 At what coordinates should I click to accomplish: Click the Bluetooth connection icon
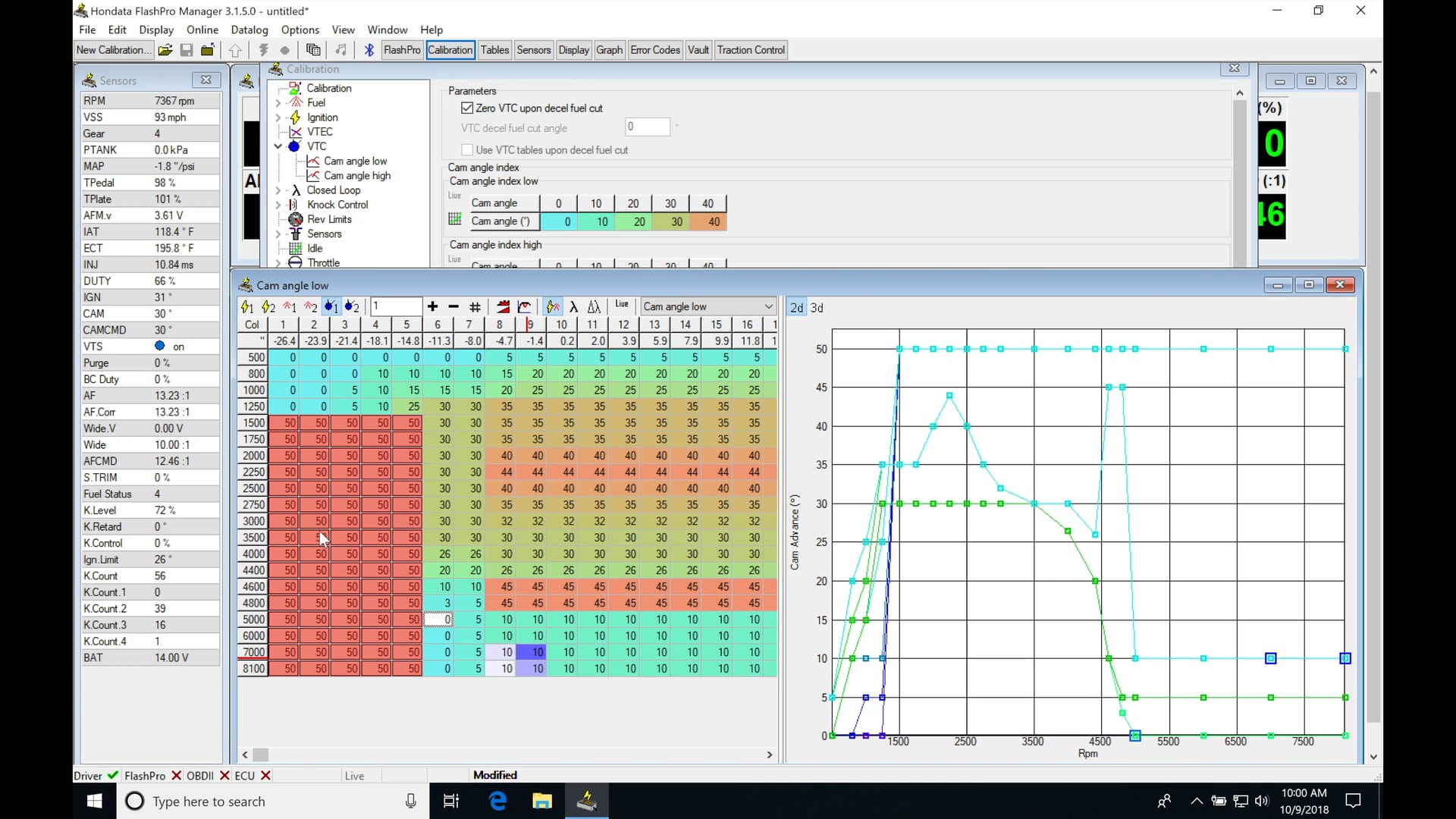click(369, 49)
